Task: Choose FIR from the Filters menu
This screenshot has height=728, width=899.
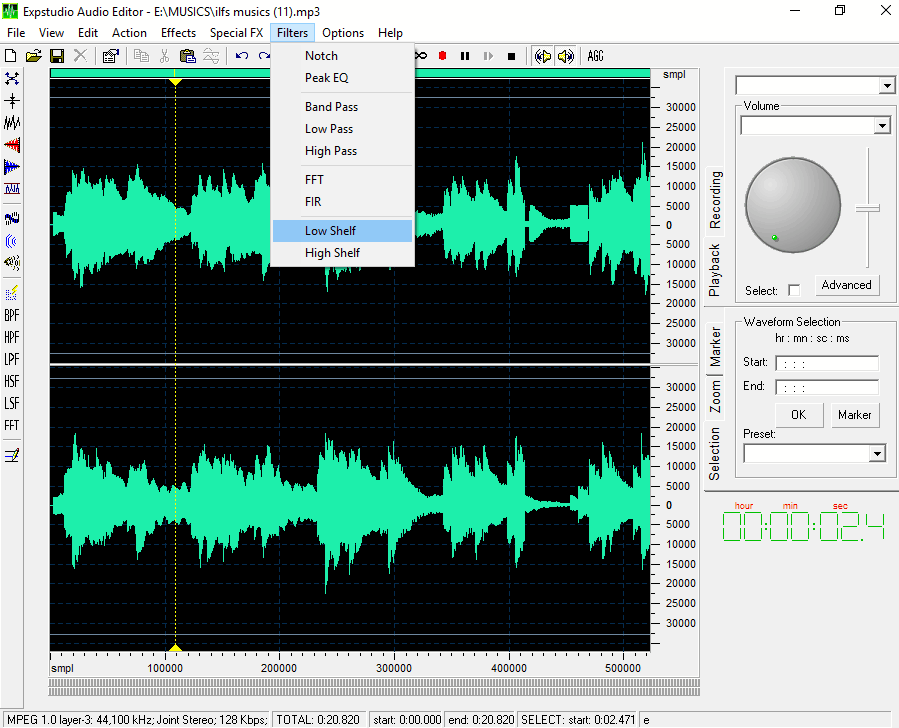Action: click(342, 202)
